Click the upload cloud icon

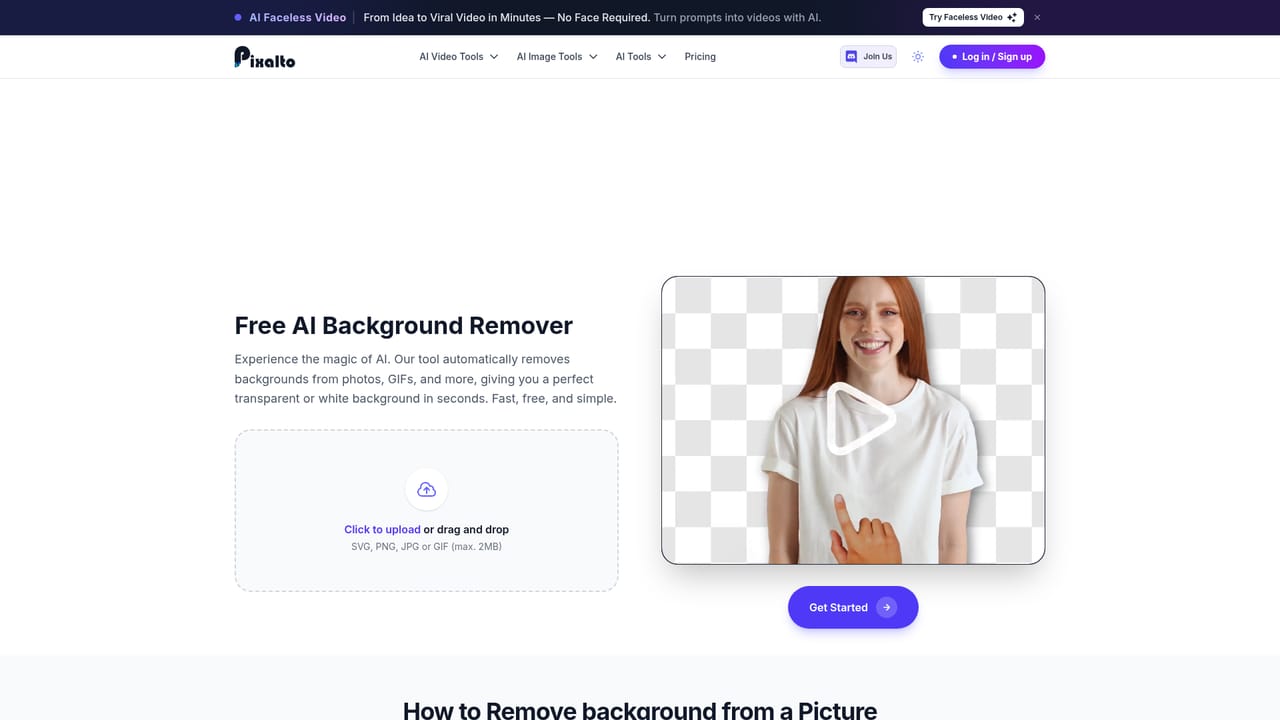point(426,490)
